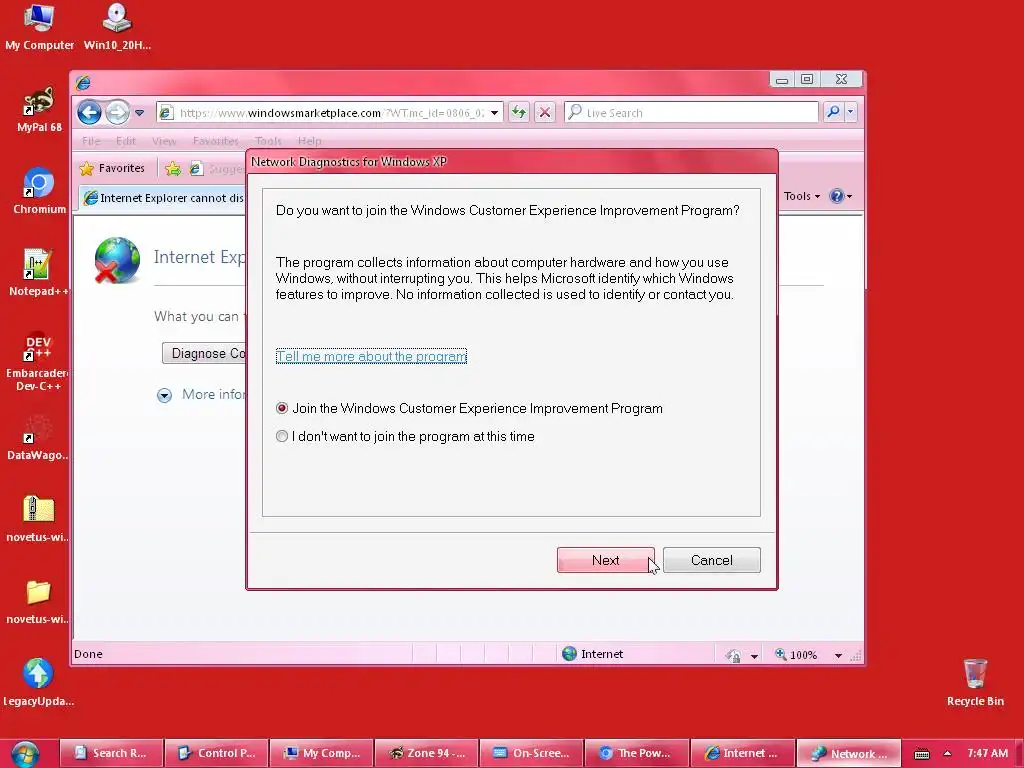Open LegacyUpdate desktop icon
The image size is (1024, 768).
click(38, 683)
